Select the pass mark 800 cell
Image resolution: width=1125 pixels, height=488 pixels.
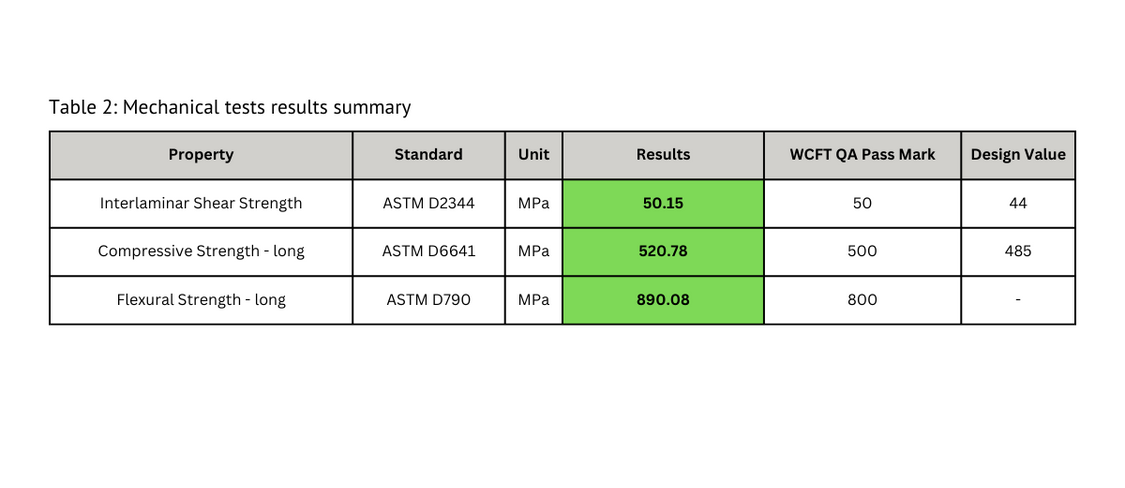coord(862,300)
